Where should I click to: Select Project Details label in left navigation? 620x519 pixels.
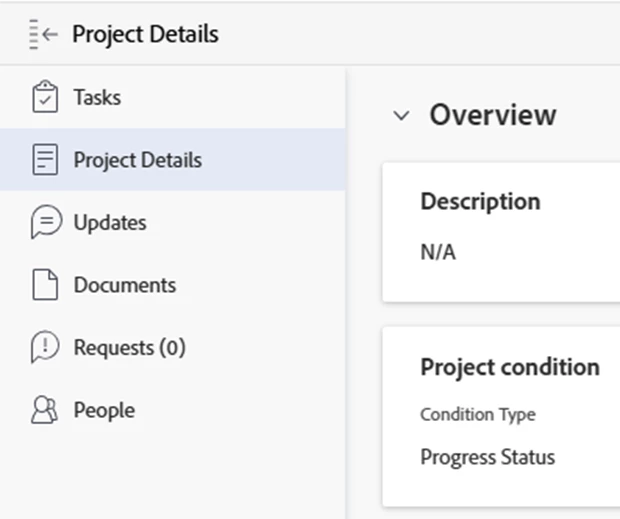tap(137, 160)
